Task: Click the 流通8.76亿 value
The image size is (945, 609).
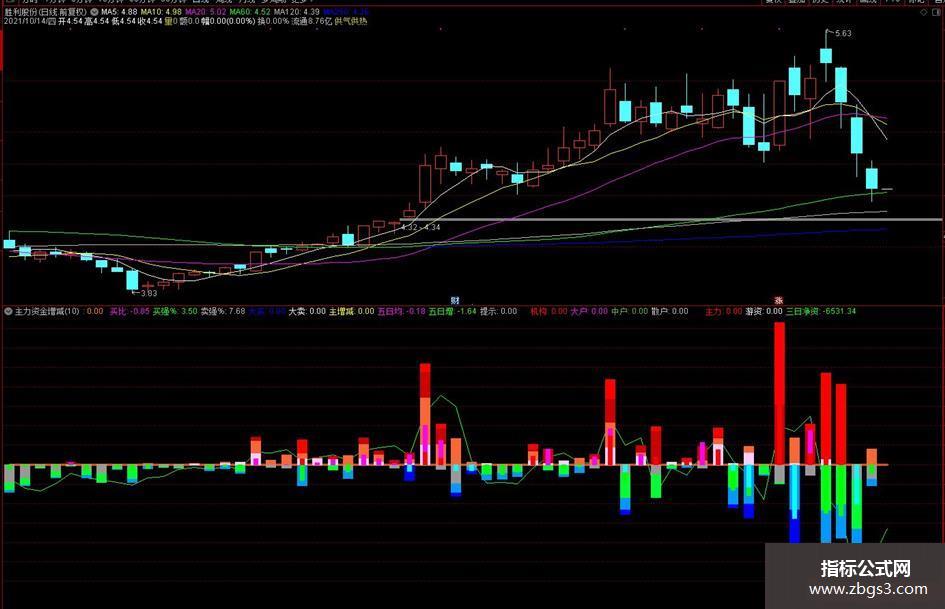Action: tap(312, 22)
